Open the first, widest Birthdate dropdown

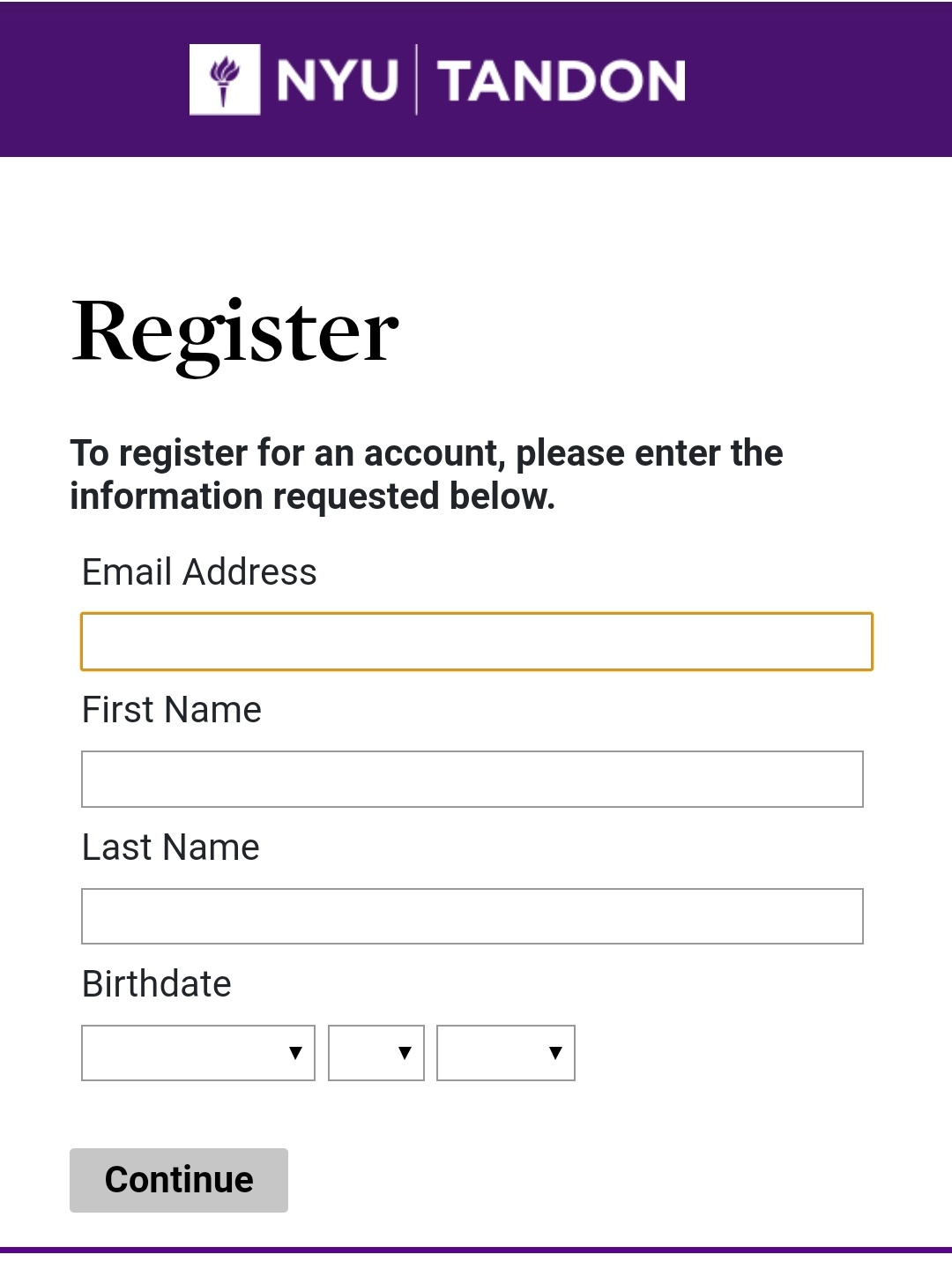[x=197, y=1052]
